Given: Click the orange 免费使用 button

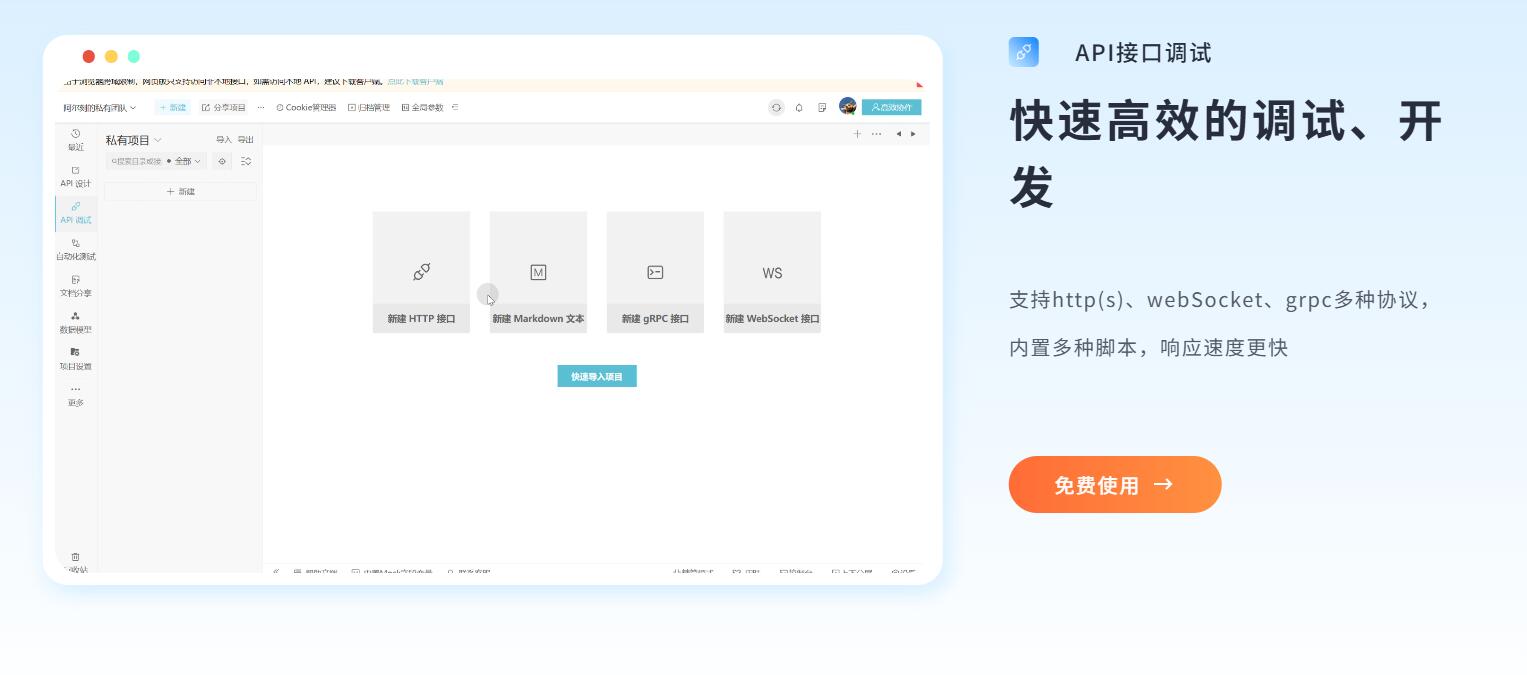Looking at the screenshot, I should [x=1115, y=485].
